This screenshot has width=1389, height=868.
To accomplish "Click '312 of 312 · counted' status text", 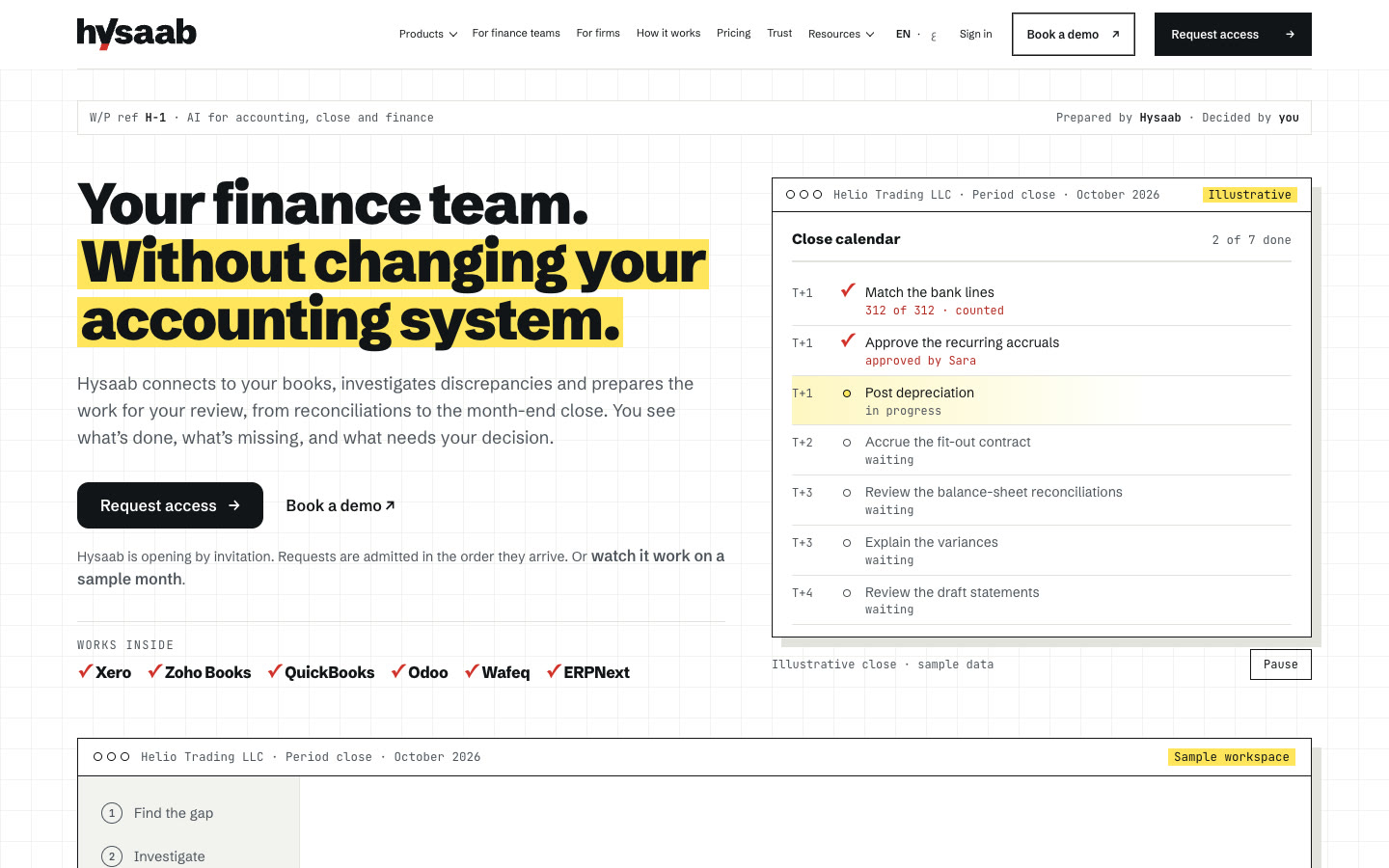I will pos(934,311).
